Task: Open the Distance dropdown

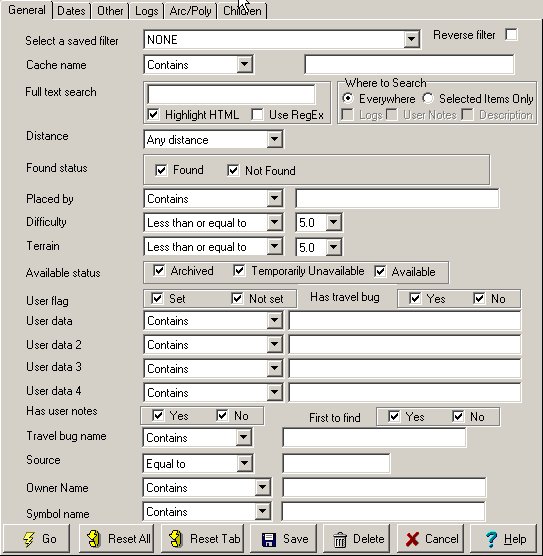Action: click(275, 139)
